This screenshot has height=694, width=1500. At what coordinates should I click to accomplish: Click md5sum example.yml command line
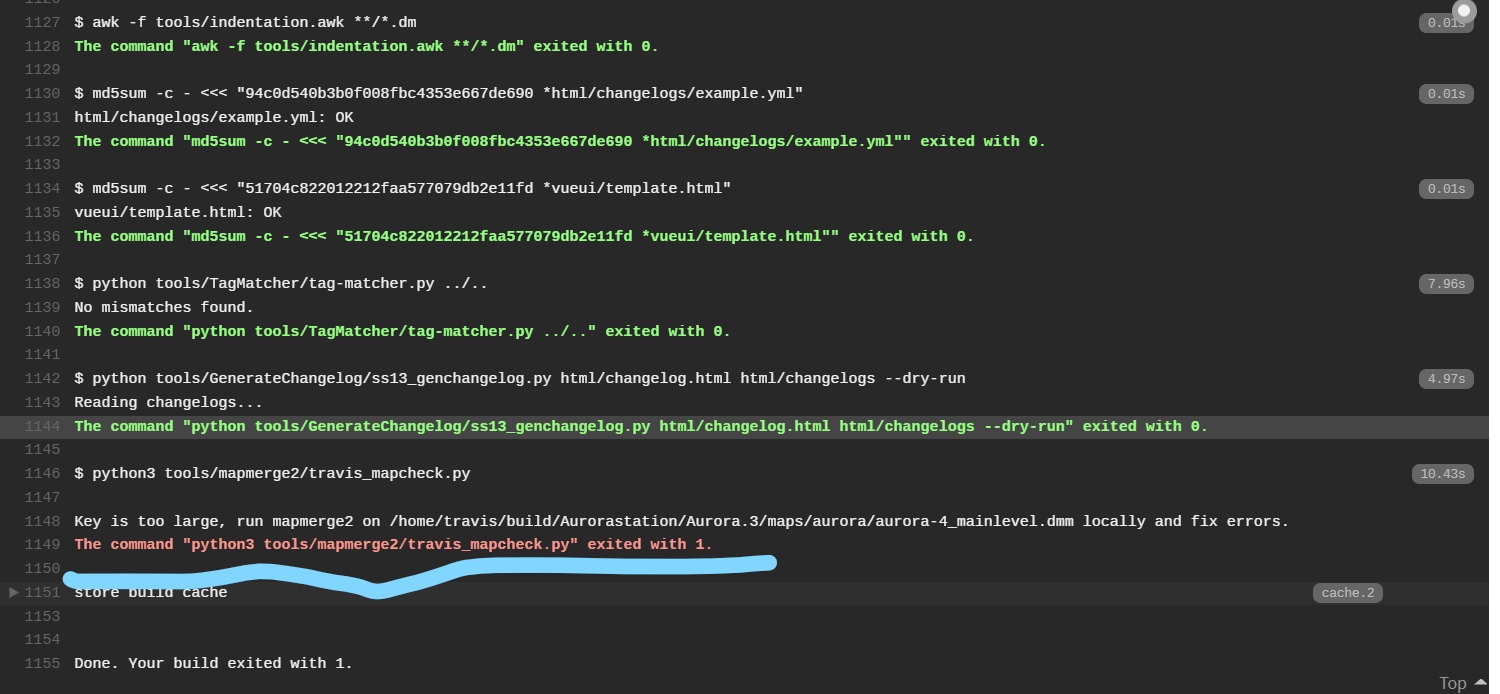(439, 94)
